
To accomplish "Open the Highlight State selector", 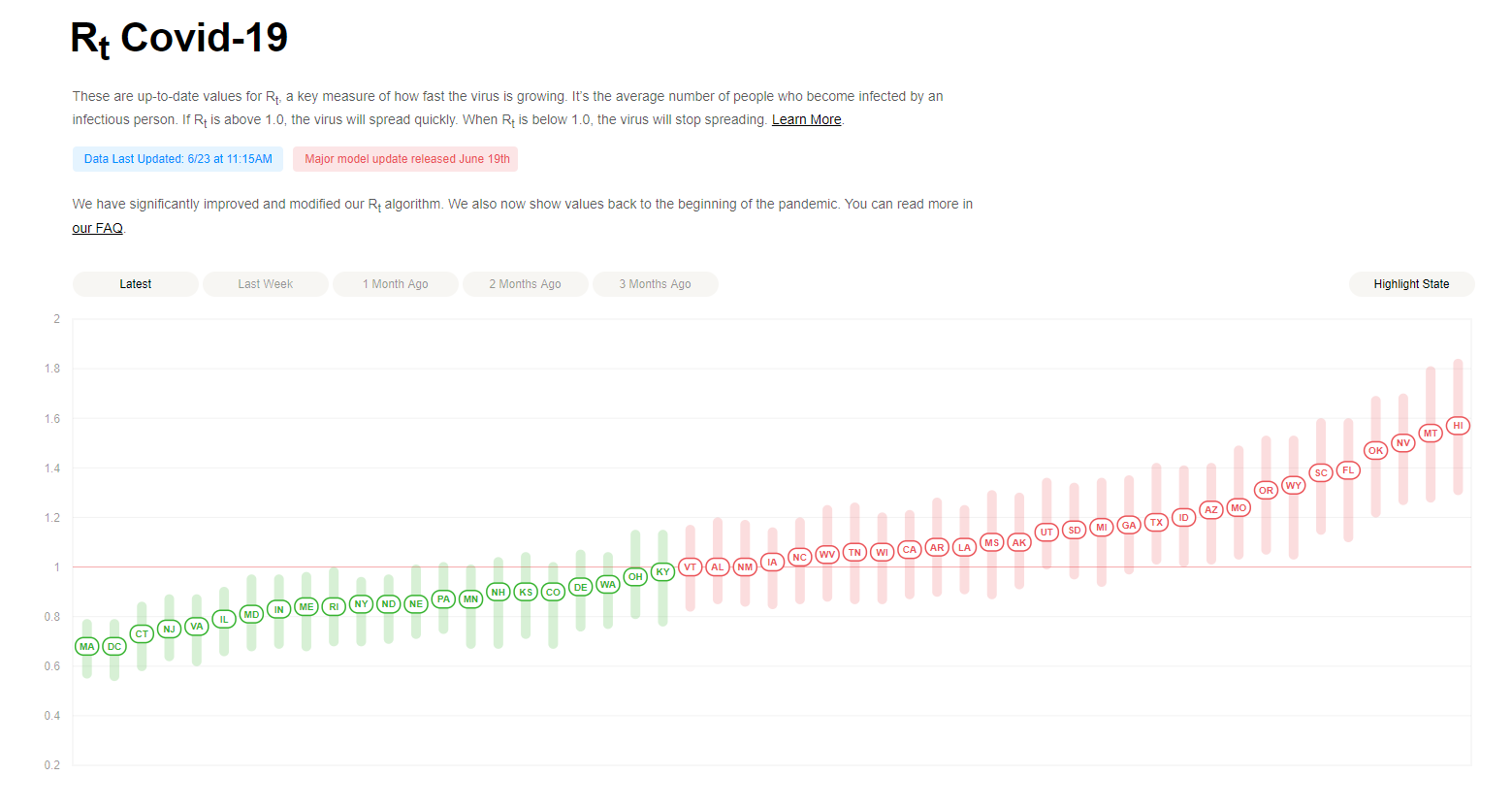I will pyautogui.click(x=1411, y=284).
